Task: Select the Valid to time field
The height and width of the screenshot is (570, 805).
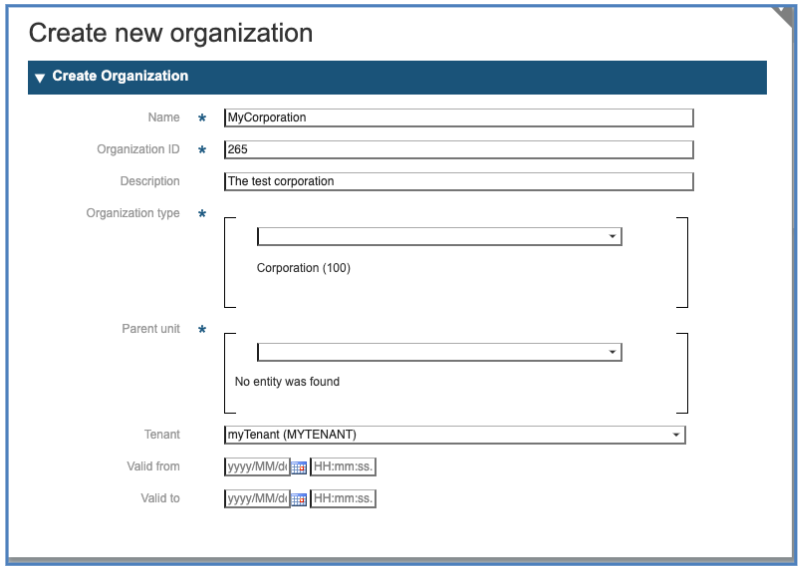Action: (x=343, y=498)
